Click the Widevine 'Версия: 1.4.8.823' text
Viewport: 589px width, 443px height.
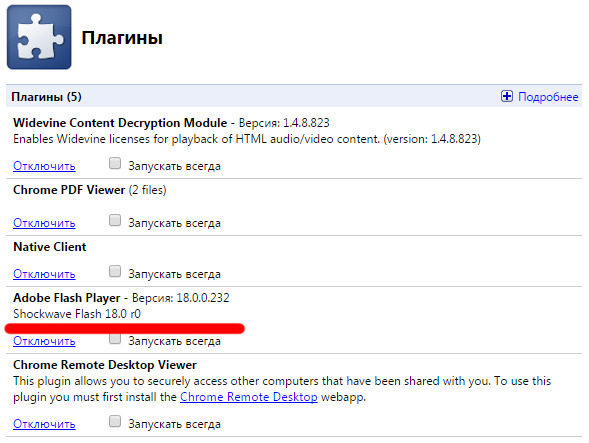[284, 123]
